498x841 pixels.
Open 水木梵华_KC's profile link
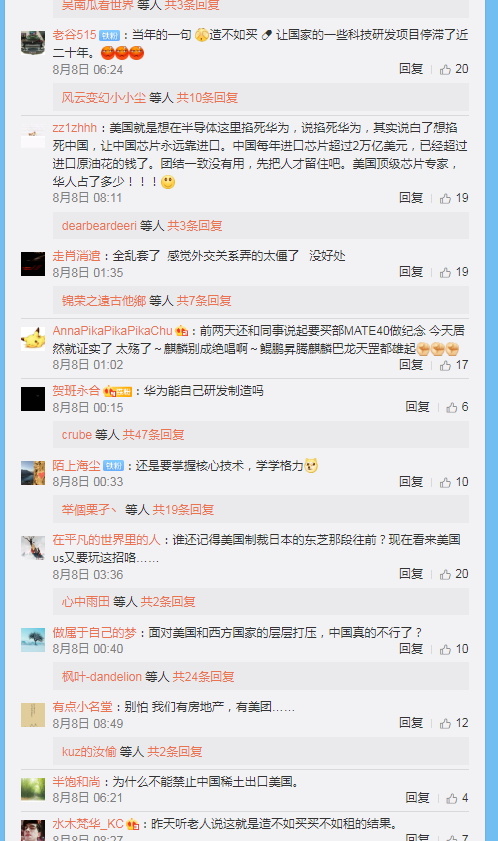(x=88, y=824)
